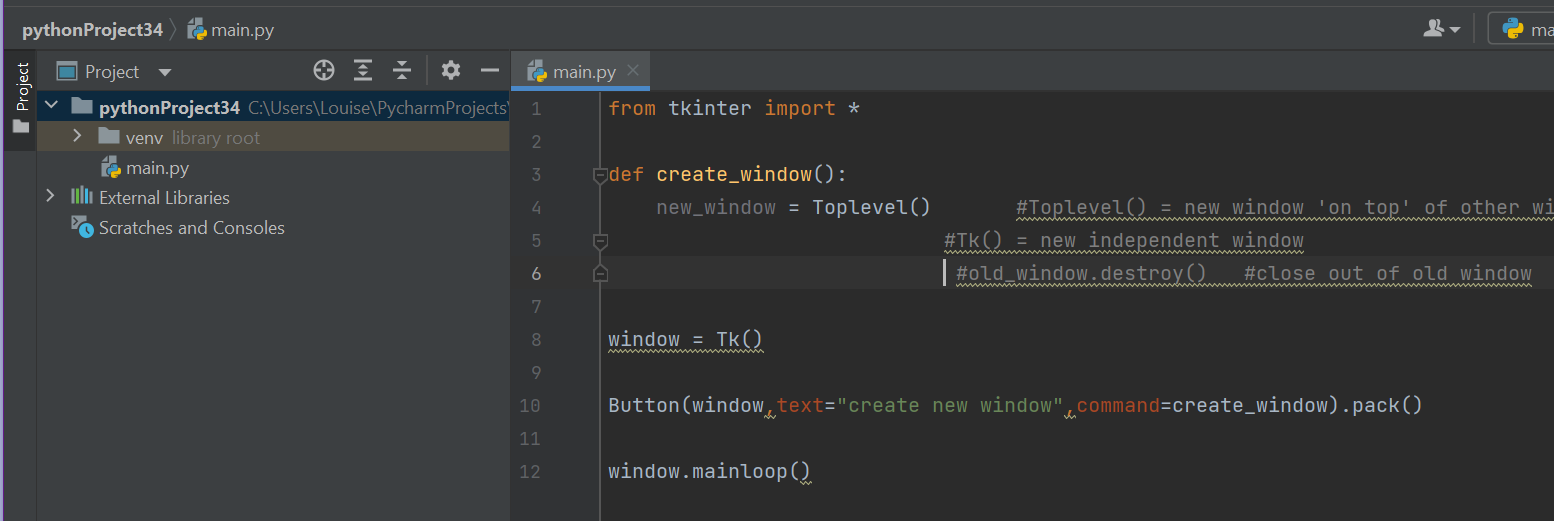The height and width of the screenshot is (521, 1554).
Task: Click the Expand All icon in Project panel
Action: coord(363,70)
